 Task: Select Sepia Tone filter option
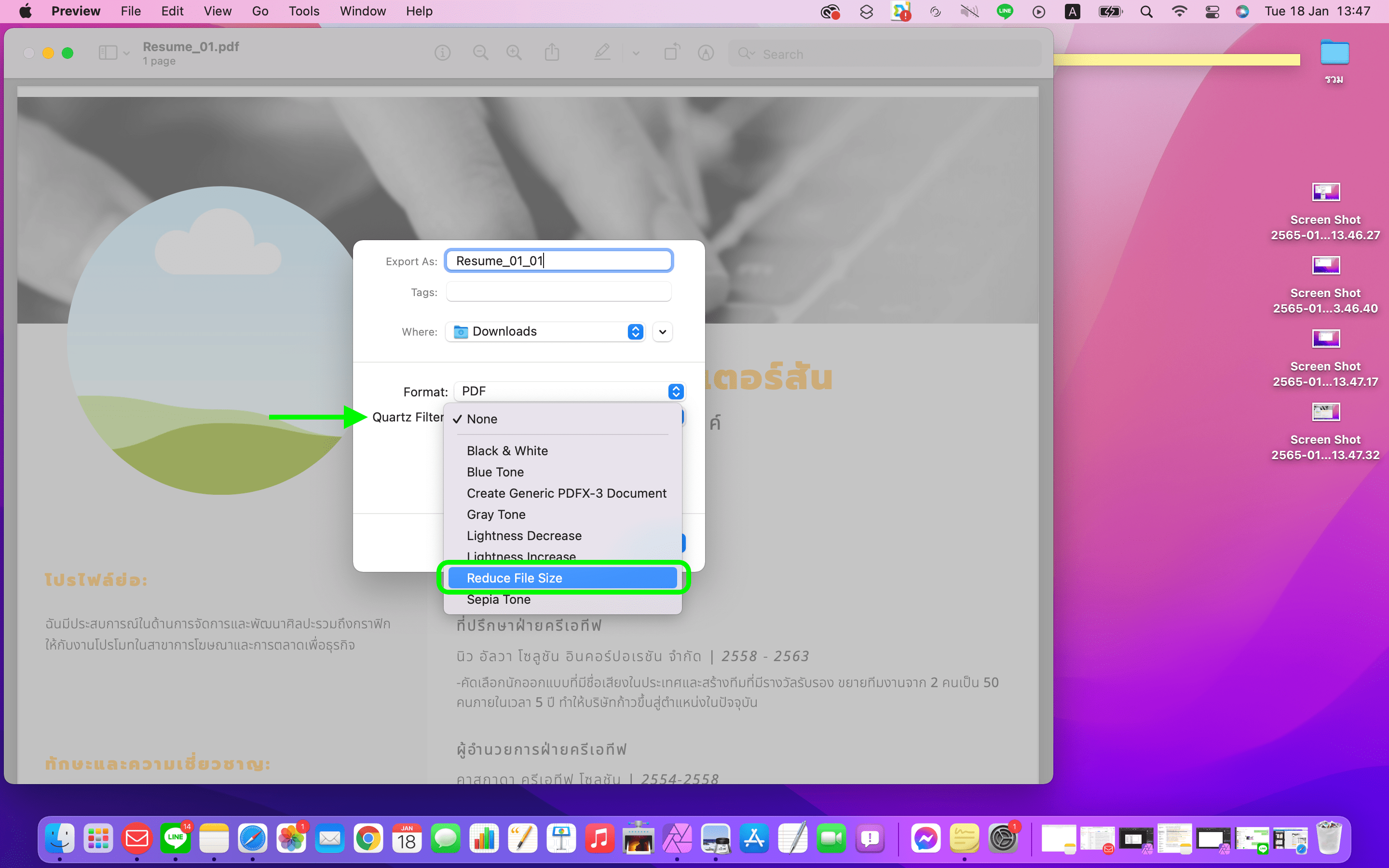(498, 599)
